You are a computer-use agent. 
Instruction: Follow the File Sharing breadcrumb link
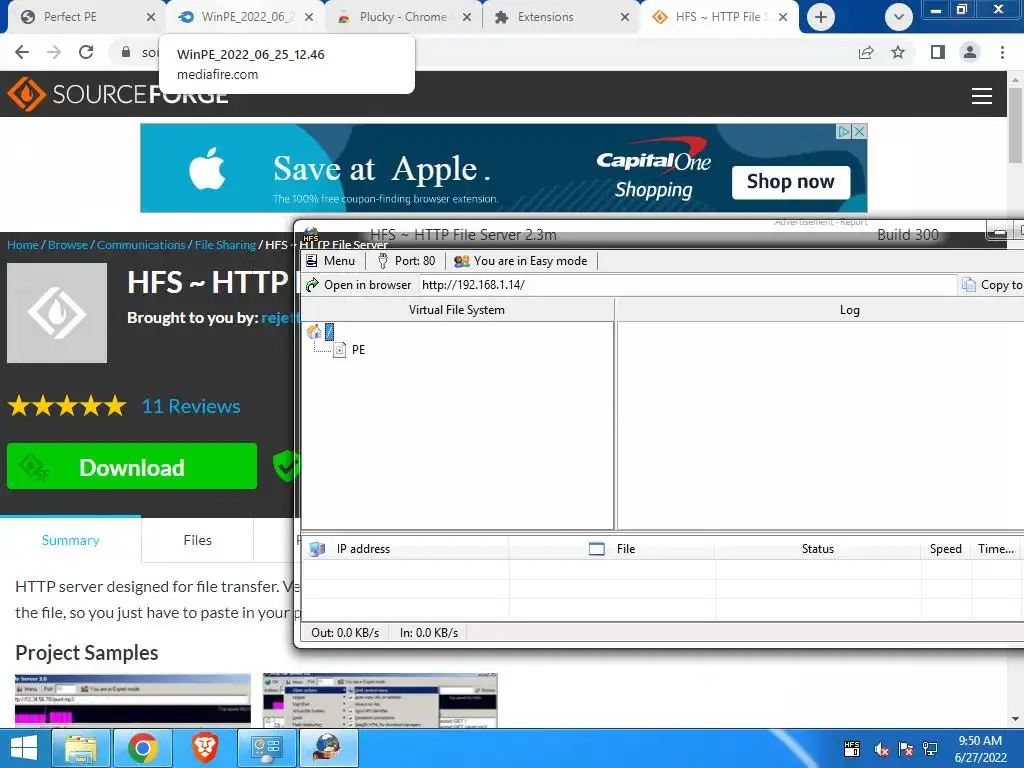tap(225, 245)
